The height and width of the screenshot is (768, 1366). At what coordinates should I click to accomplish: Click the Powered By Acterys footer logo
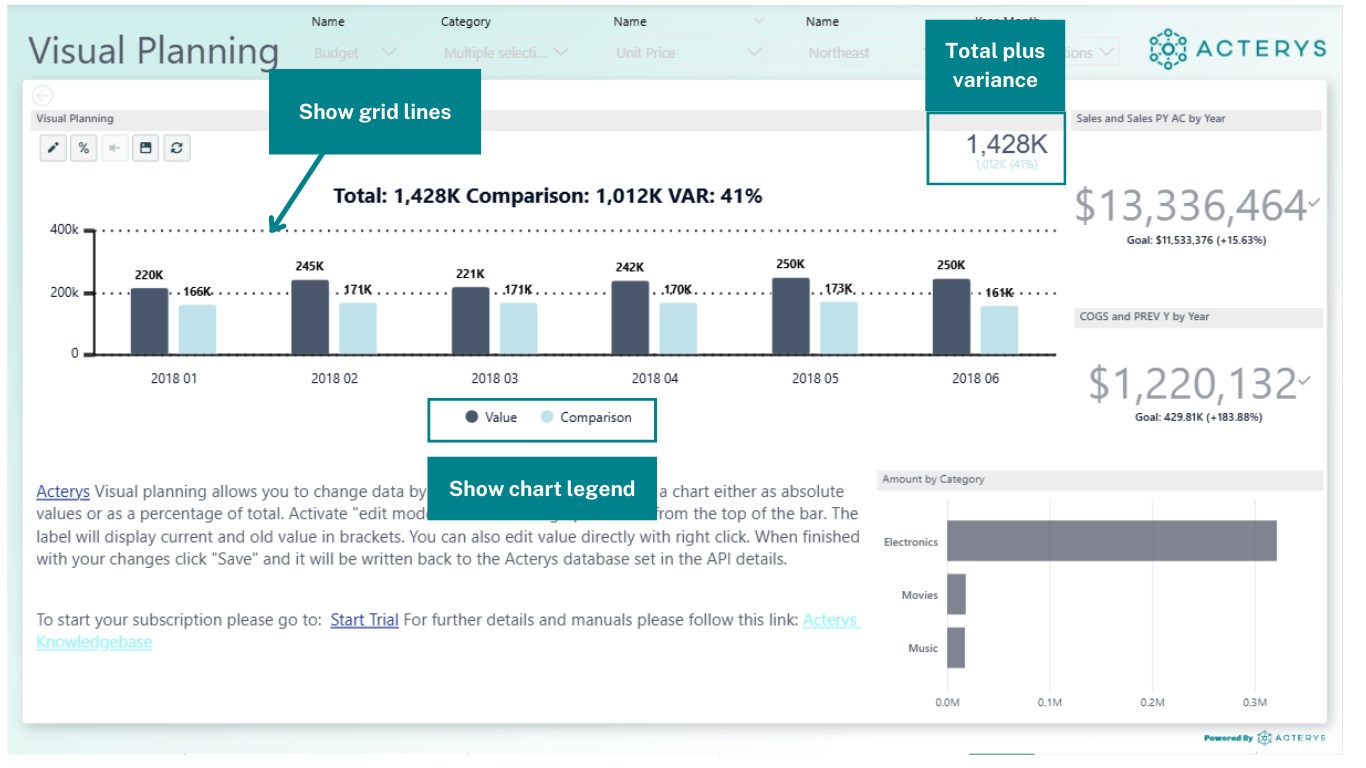tap(1264, 738)
